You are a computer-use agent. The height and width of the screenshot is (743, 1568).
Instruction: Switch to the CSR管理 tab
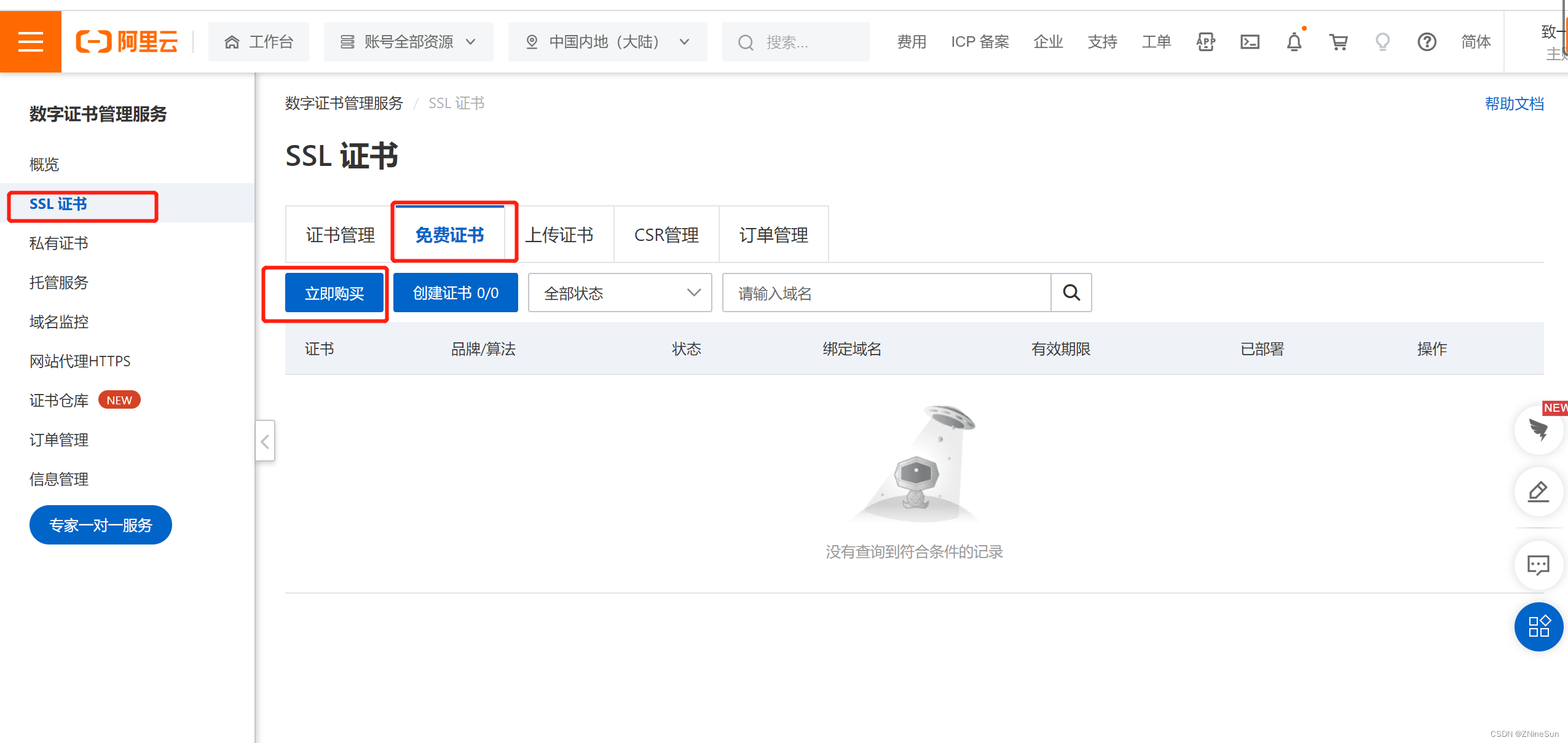coord(666,235)
